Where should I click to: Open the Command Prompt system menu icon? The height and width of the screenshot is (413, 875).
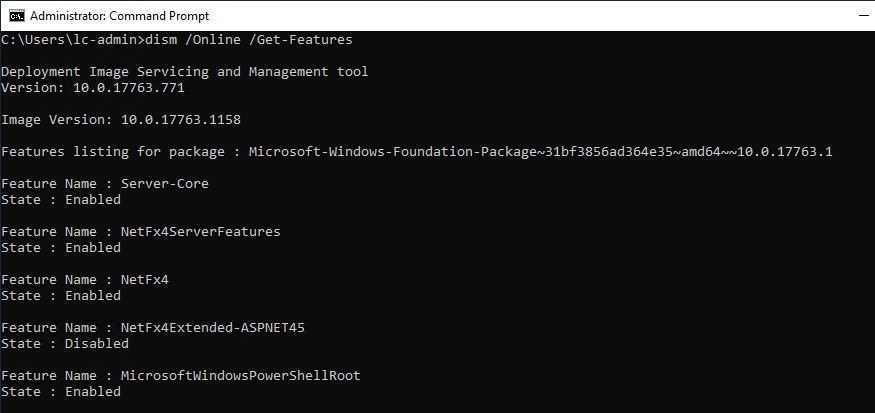coord(17,16)
